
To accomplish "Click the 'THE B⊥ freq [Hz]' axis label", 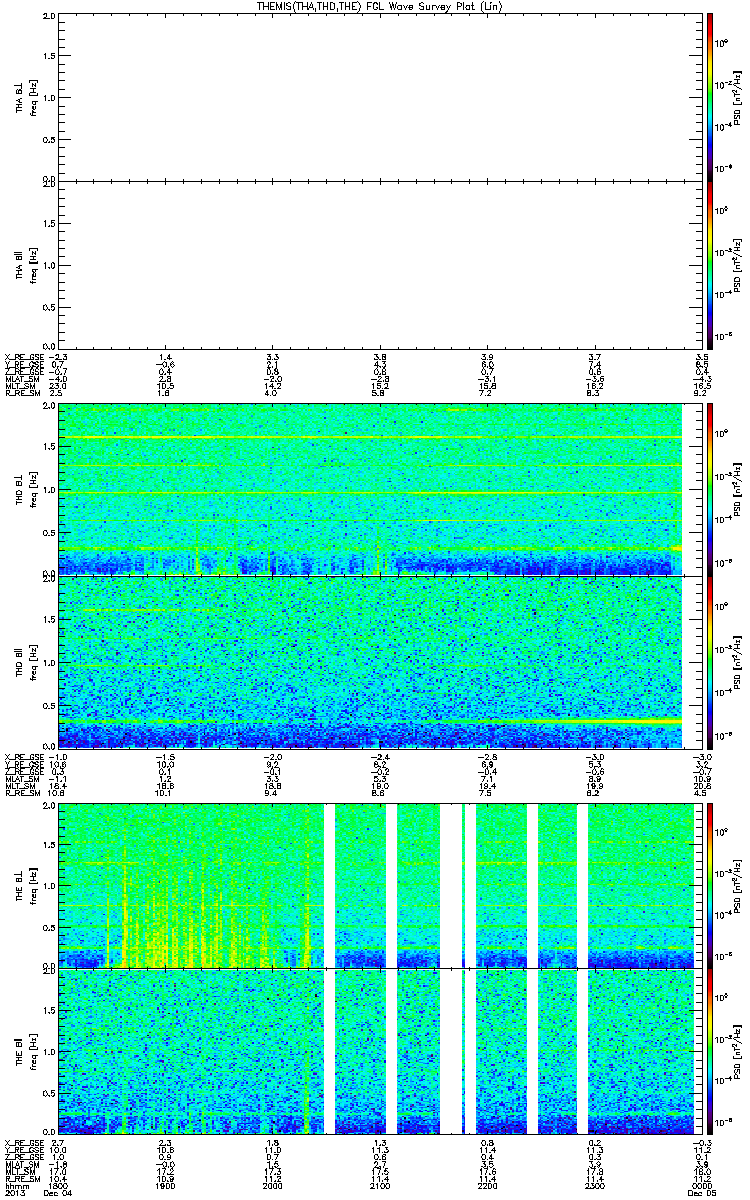I will [x=24, y=884].
